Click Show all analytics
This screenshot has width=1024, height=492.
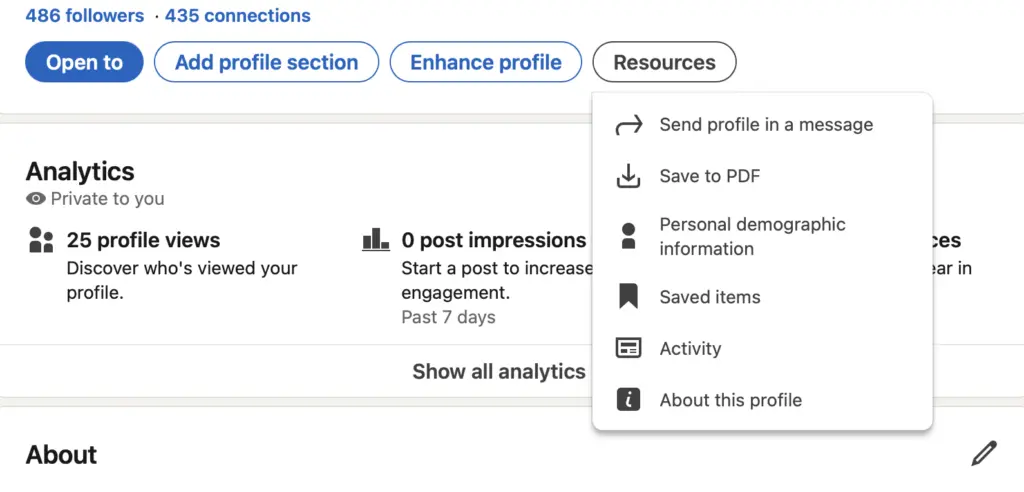pyautogui.click(x=498, y=371)
